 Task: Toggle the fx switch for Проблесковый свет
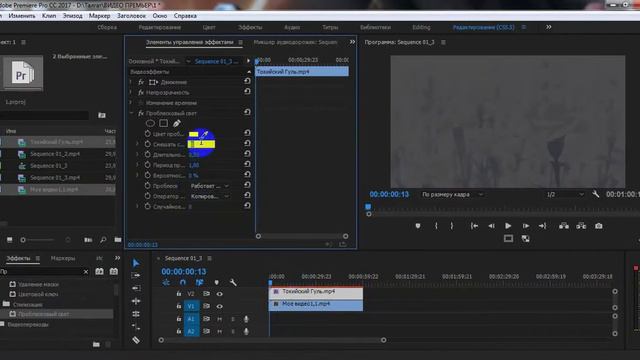[141, 113]
